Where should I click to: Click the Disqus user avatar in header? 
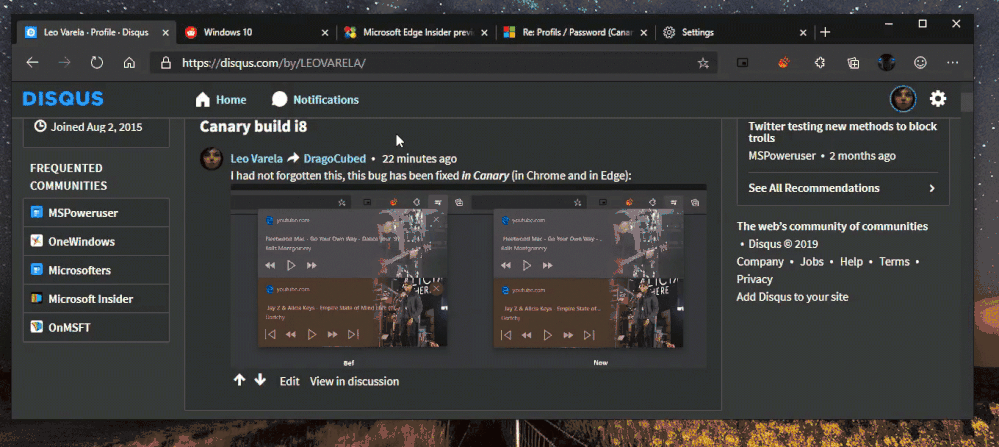(x=903, y=99)
